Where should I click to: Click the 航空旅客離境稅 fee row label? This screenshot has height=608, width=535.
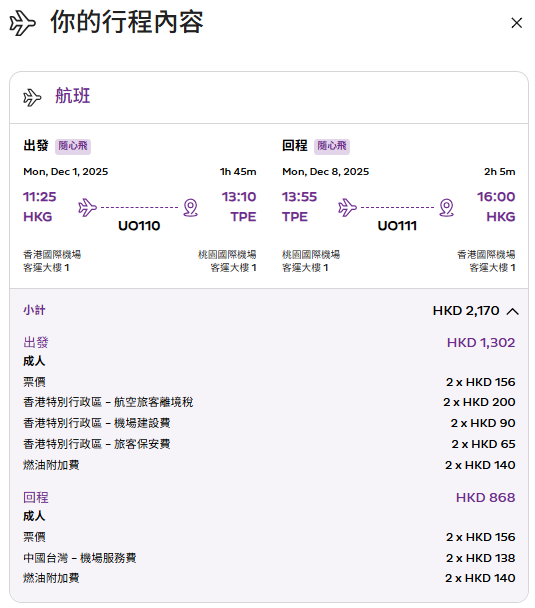pos(108,402)
